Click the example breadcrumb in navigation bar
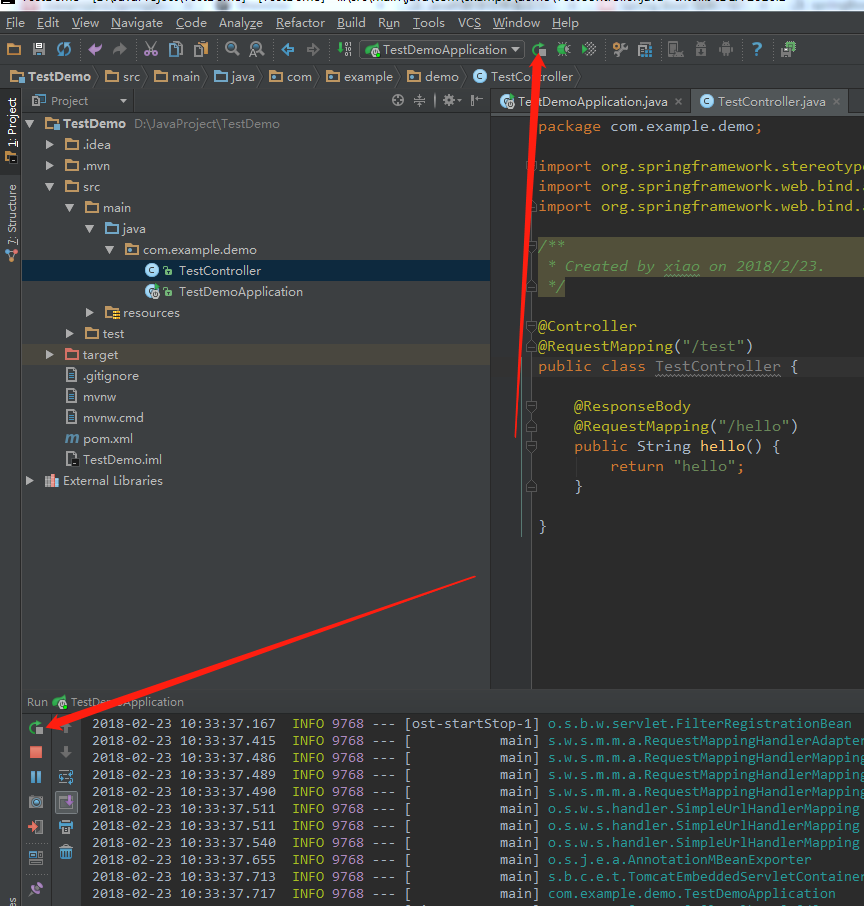This screenshot has height=906, width=864. [x=359, y=77]
